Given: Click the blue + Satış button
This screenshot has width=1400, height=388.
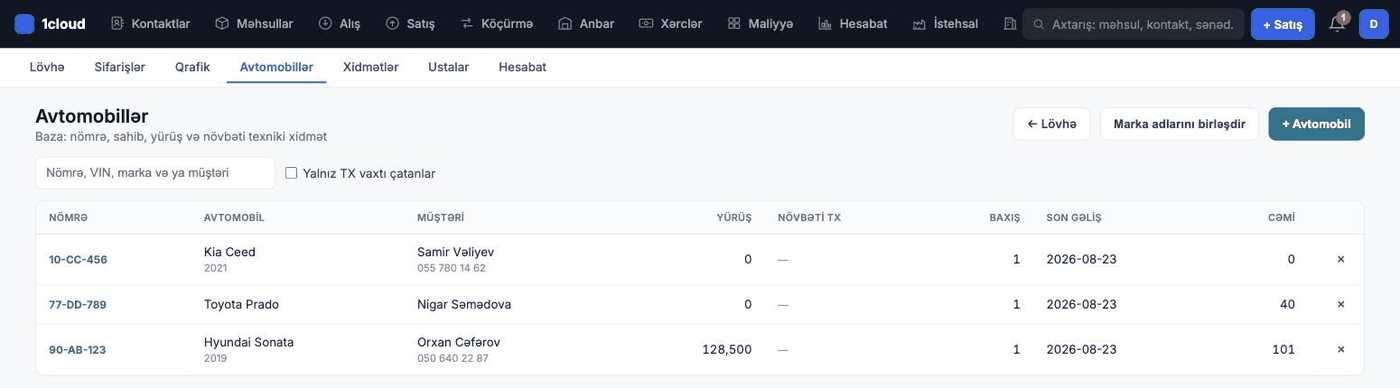Looking at the screenshot, I should (x=1282, y=24).
